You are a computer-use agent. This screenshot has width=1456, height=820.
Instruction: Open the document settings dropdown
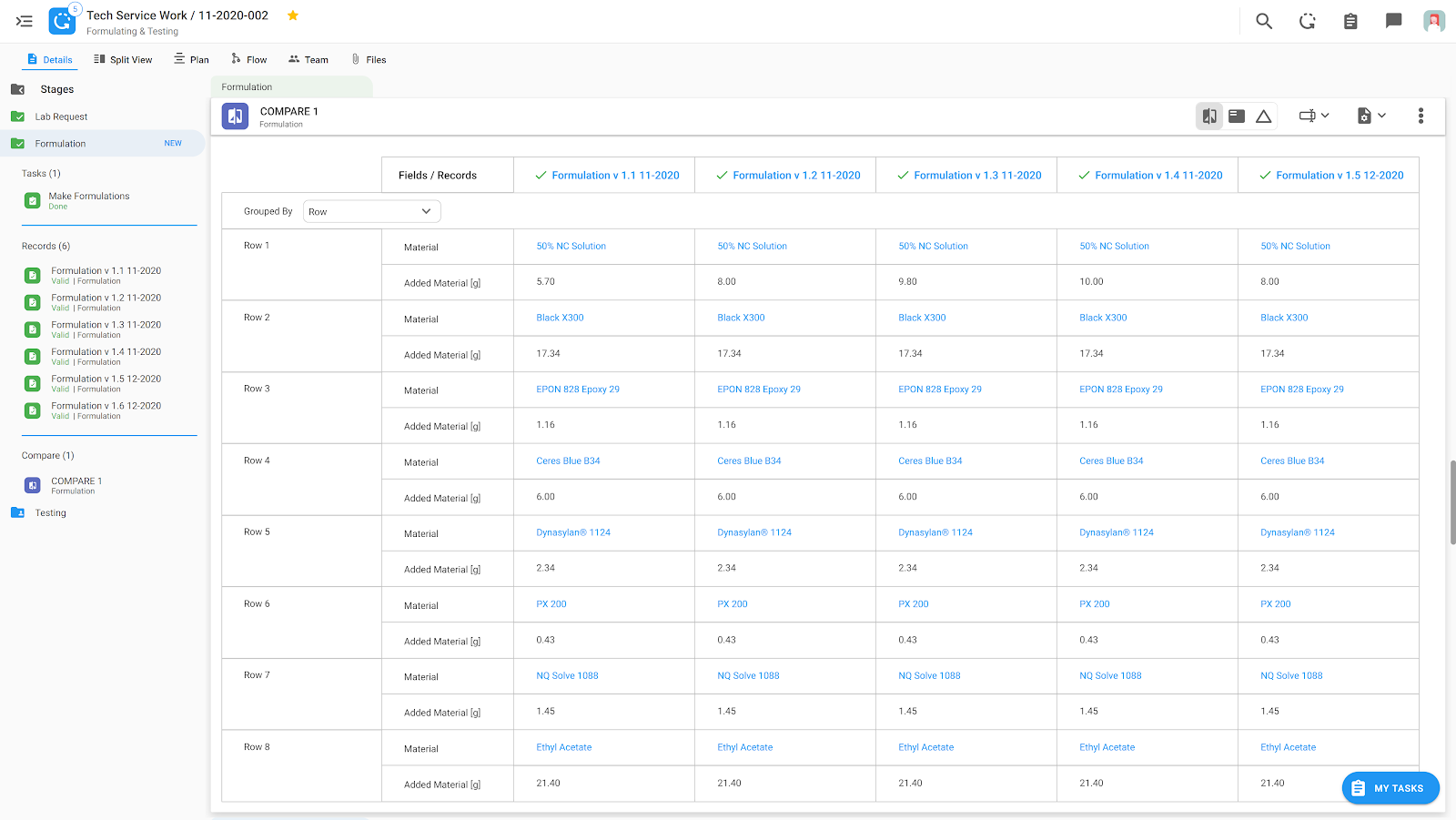[1371, 116]
